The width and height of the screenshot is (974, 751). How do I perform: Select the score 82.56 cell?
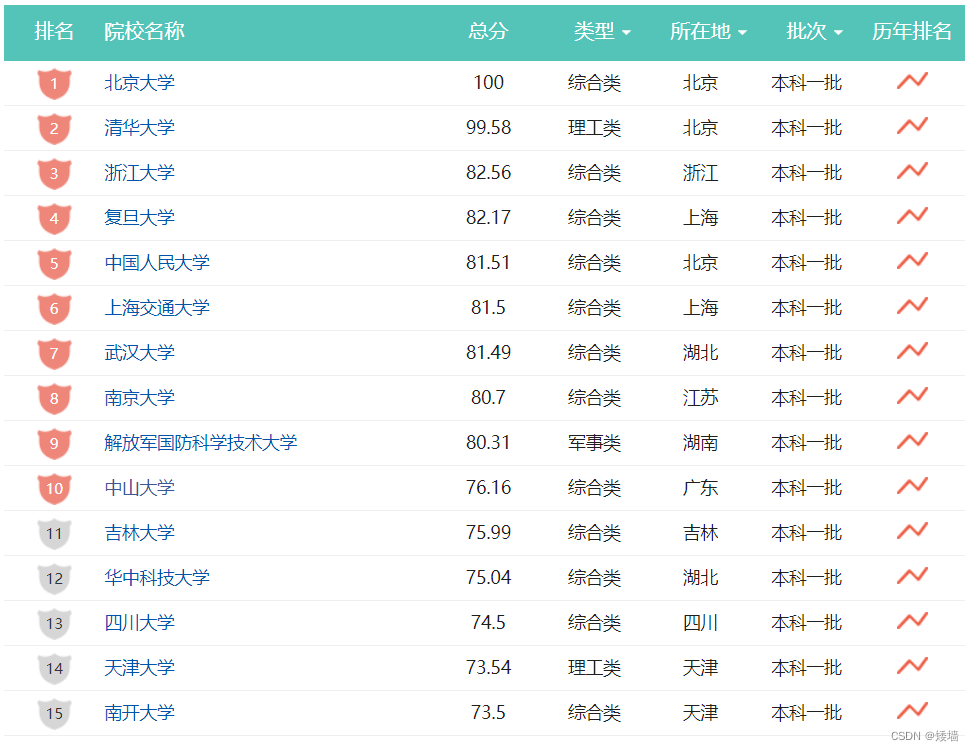(488, 172)
